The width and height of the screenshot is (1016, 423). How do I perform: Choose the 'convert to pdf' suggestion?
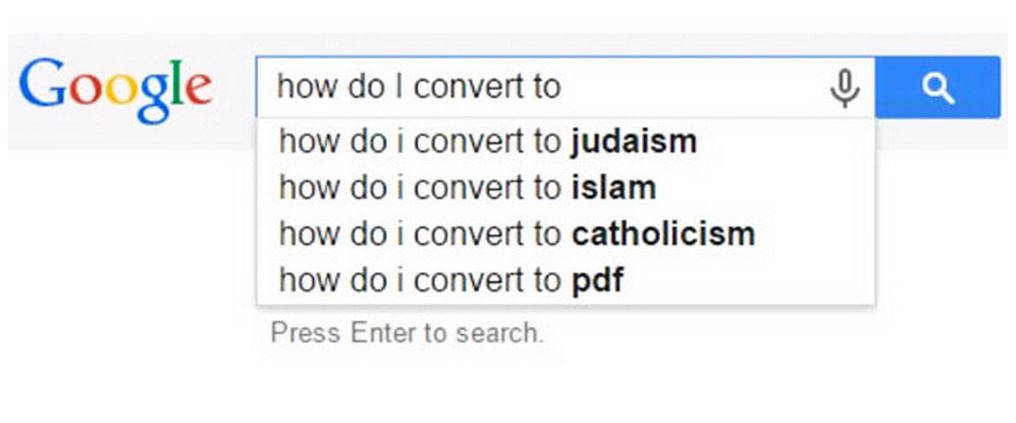tap(566, 280)
